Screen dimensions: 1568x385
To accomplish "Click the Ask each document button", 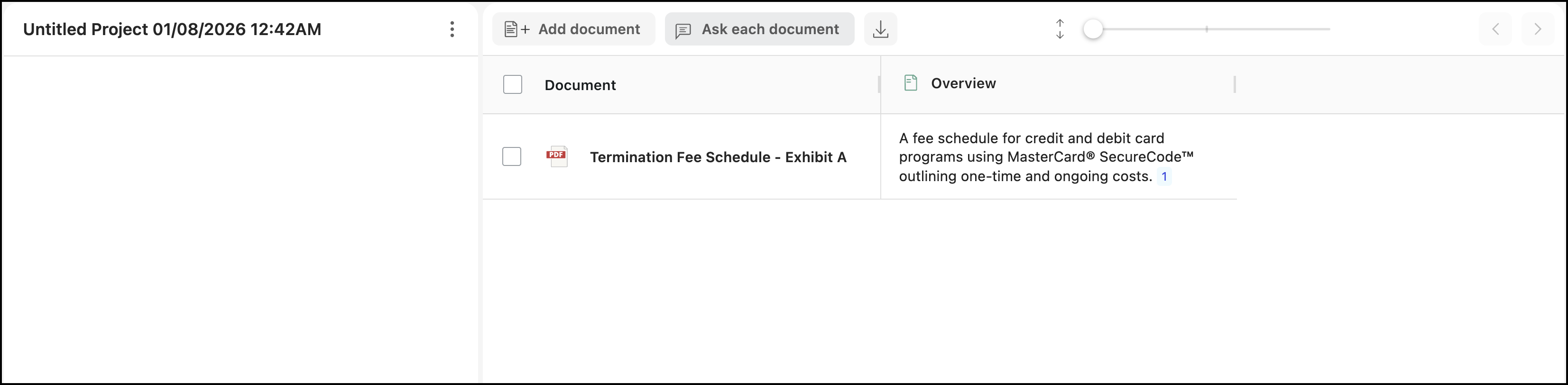I will 759,29.
